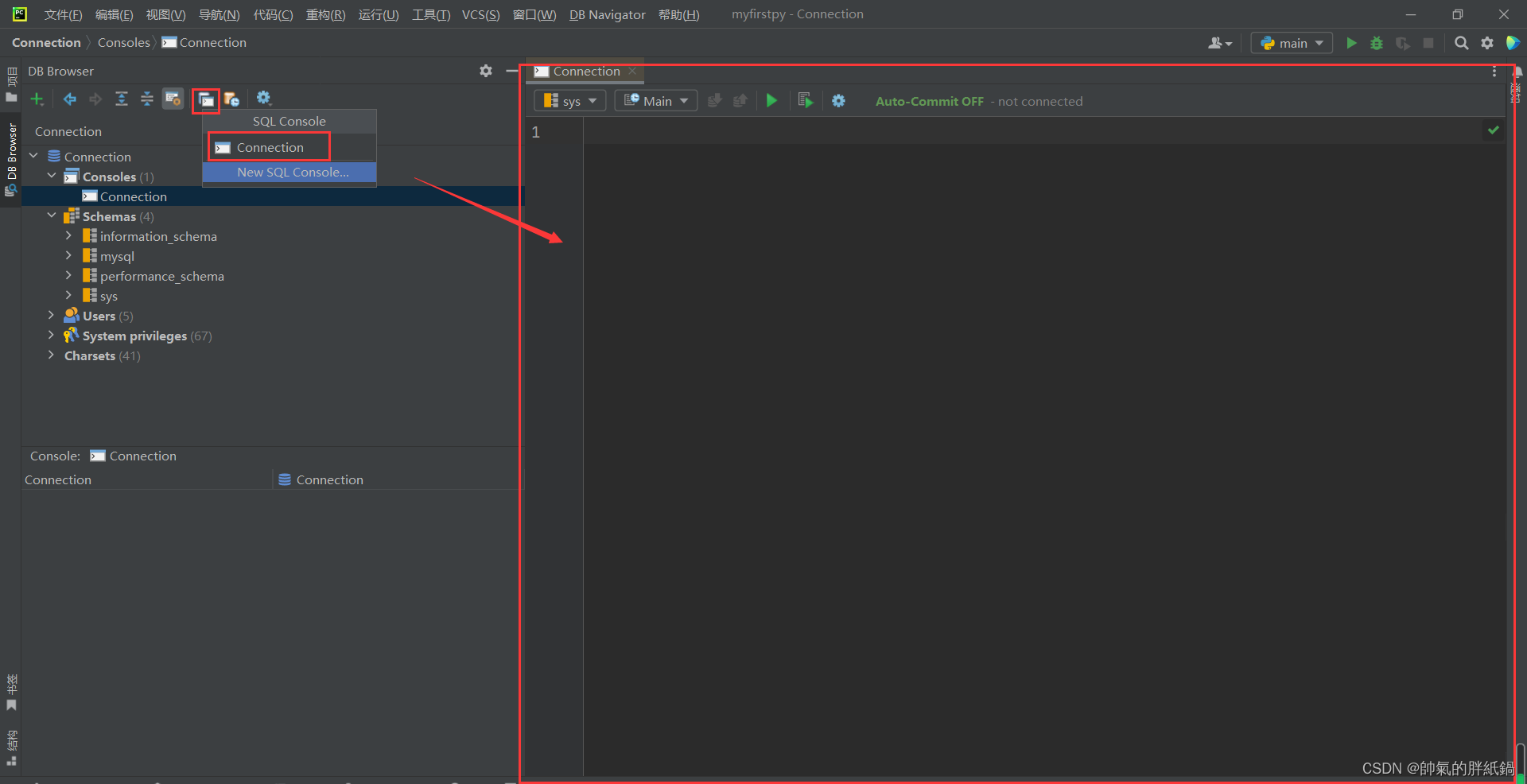This screenshot has width=1527, height=784.
Task: Open the Main session dropdown
Action: coord(656,101)
